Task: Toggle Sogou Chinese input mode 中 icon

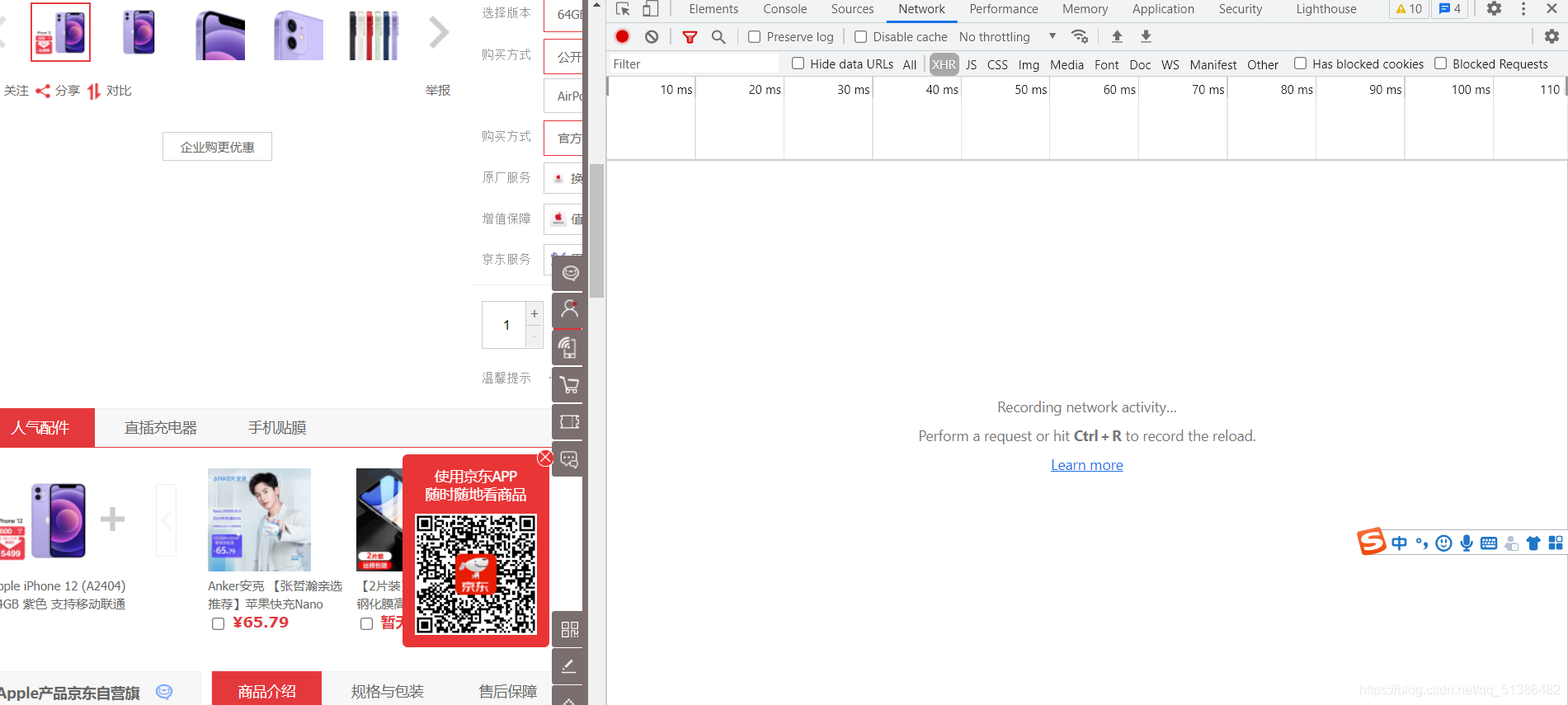Action: (1399, 543)
